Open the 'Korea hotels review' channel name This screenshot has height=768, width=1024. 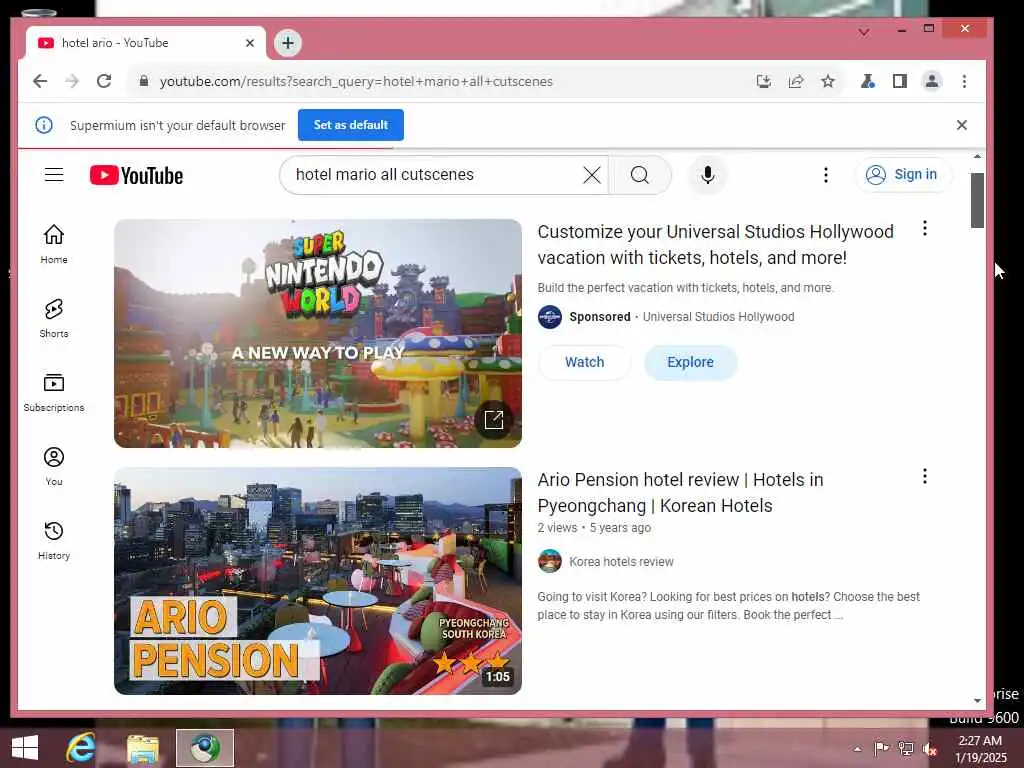pyautogui.click(x=621, y=562)
